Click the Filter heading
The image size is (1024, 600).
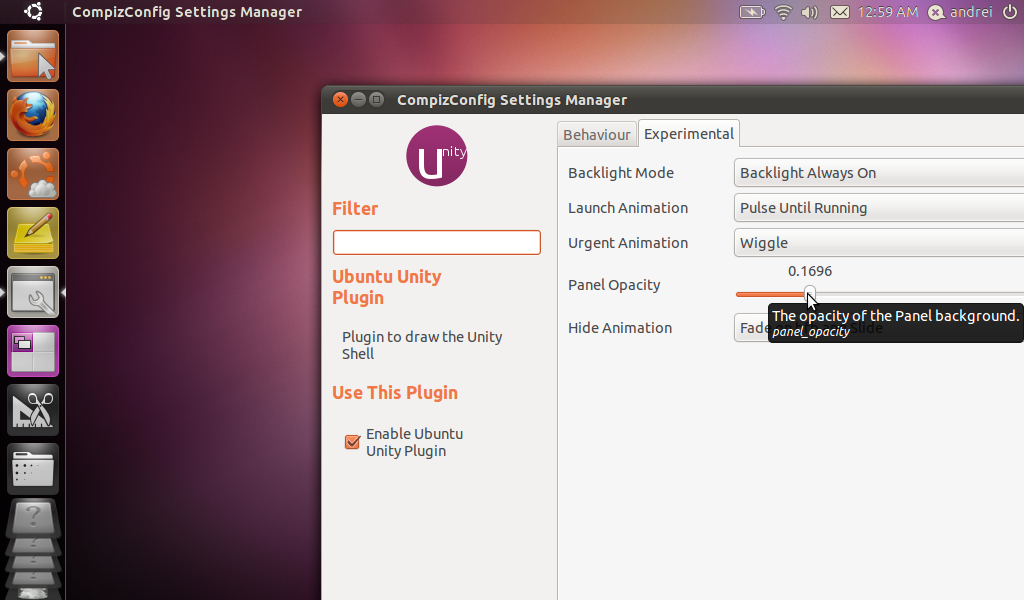[x=355, y=208]
